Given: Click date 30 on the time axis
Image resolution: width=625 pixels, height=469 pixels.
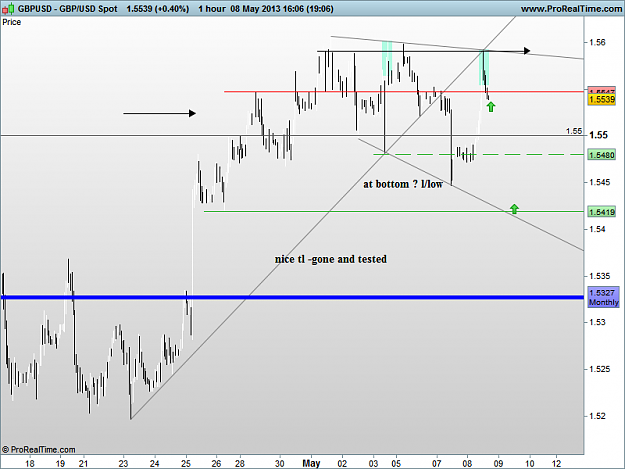Looking at the screenshot, I should point(279,464).
